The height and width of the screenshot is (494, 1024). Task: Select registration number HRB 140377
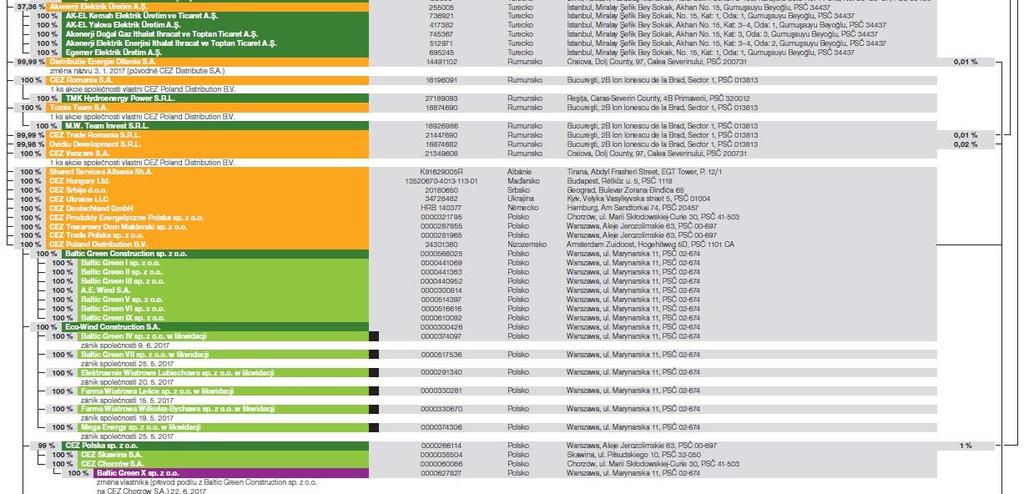point(441,207)
